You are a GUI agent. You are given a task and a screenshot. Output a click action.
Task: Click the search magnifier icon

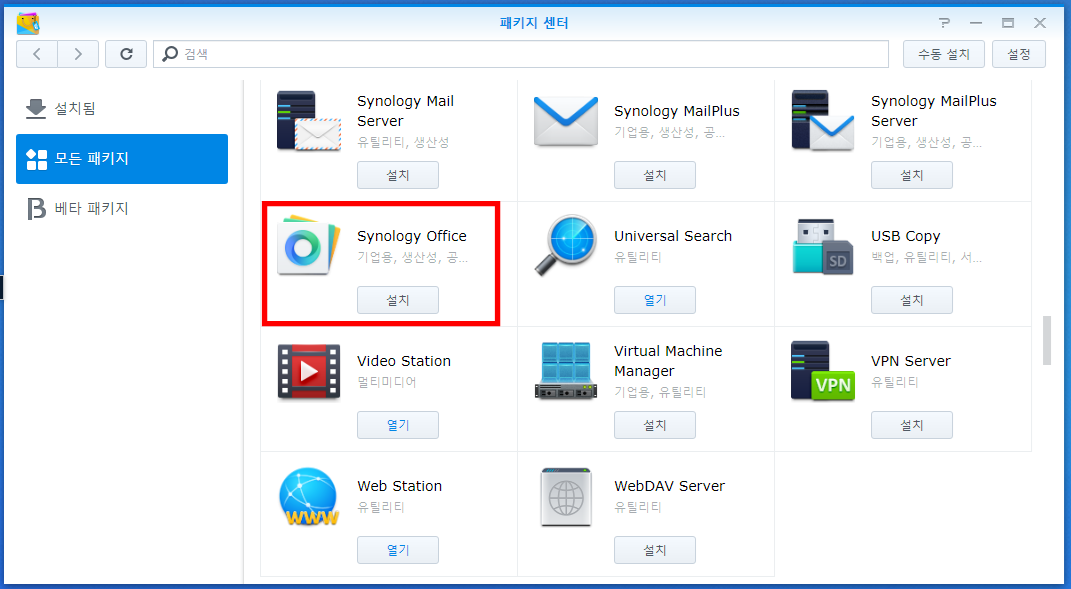pyautogui.click(x=169, y=54)
